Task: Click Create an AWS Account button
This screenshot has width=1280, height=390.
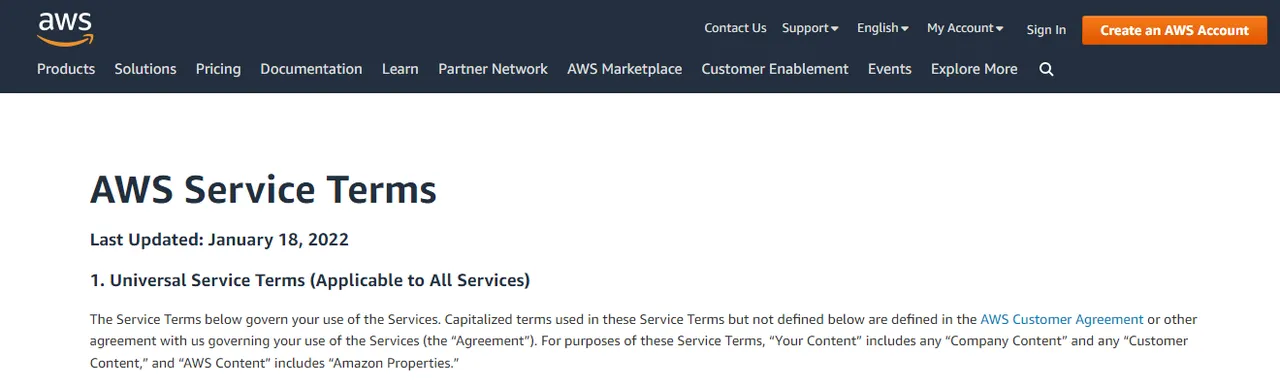Action: point(1174,30)
